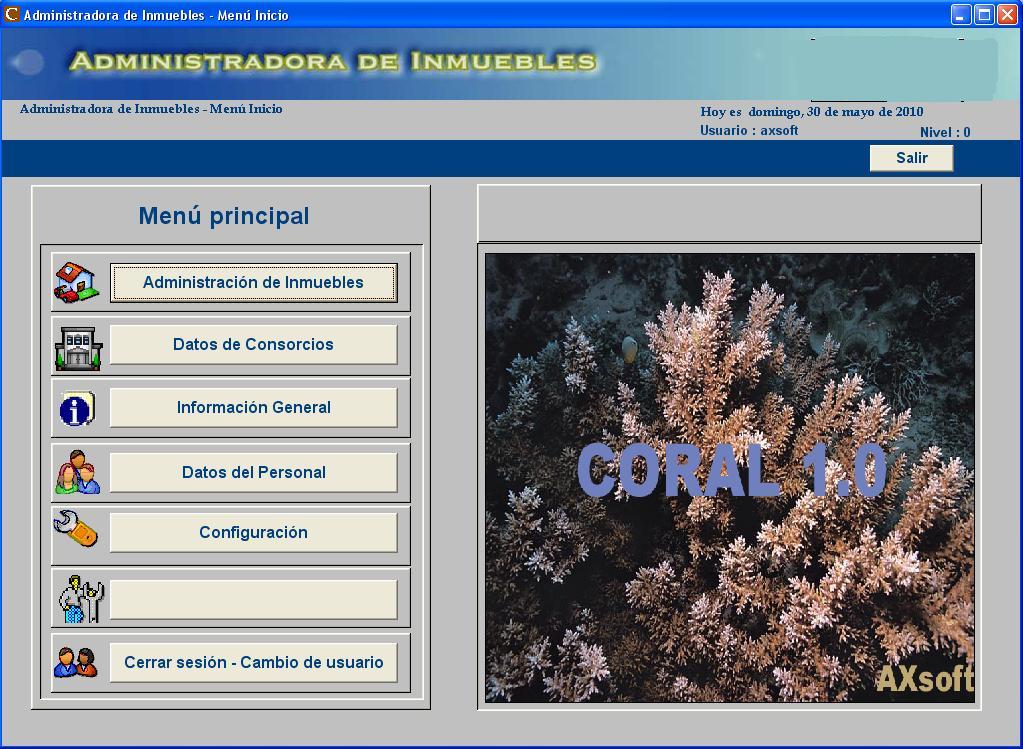Click Cerrar sesión - Cambio de usuario
The height and width of the screenshot is (749, 1023).
click(253, 663)
